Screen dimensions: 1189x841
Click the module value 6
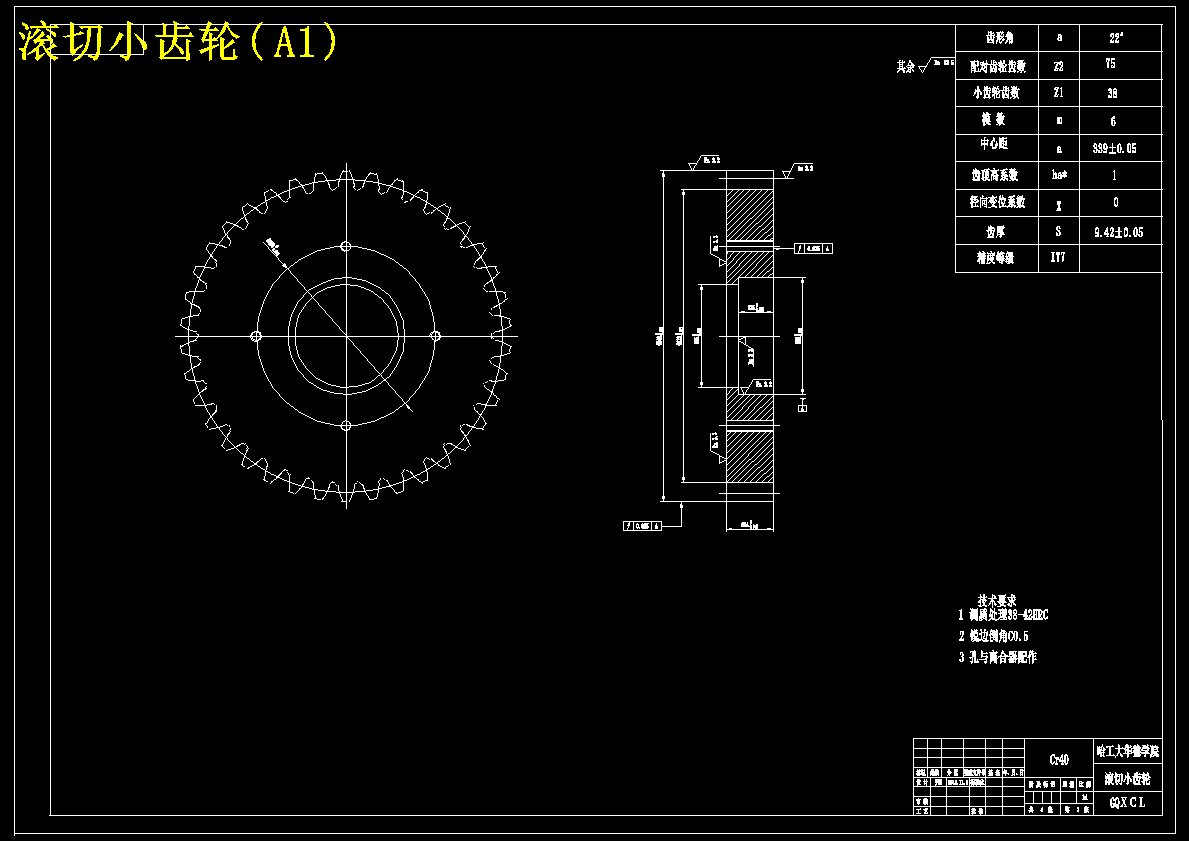tap(1113, 121)
